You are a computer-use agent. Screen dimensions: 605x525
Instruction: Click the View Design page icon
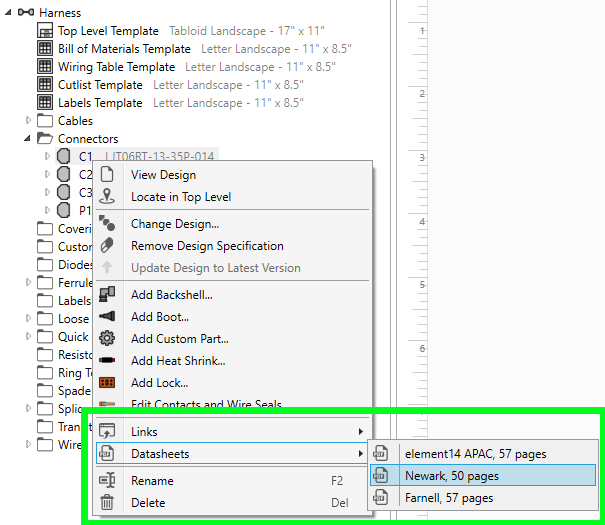coord(107,174)
